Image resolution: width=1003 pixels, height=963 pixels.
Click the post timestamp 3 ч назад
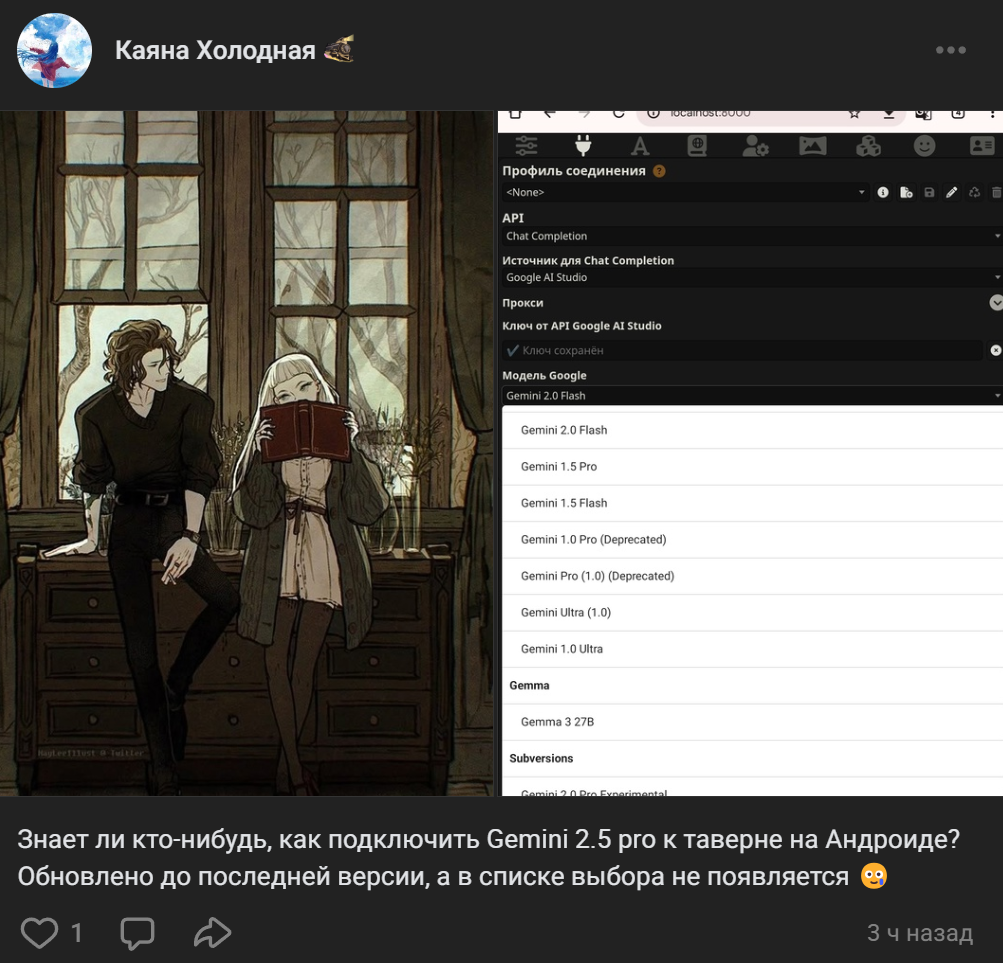[x=920, y=933]
